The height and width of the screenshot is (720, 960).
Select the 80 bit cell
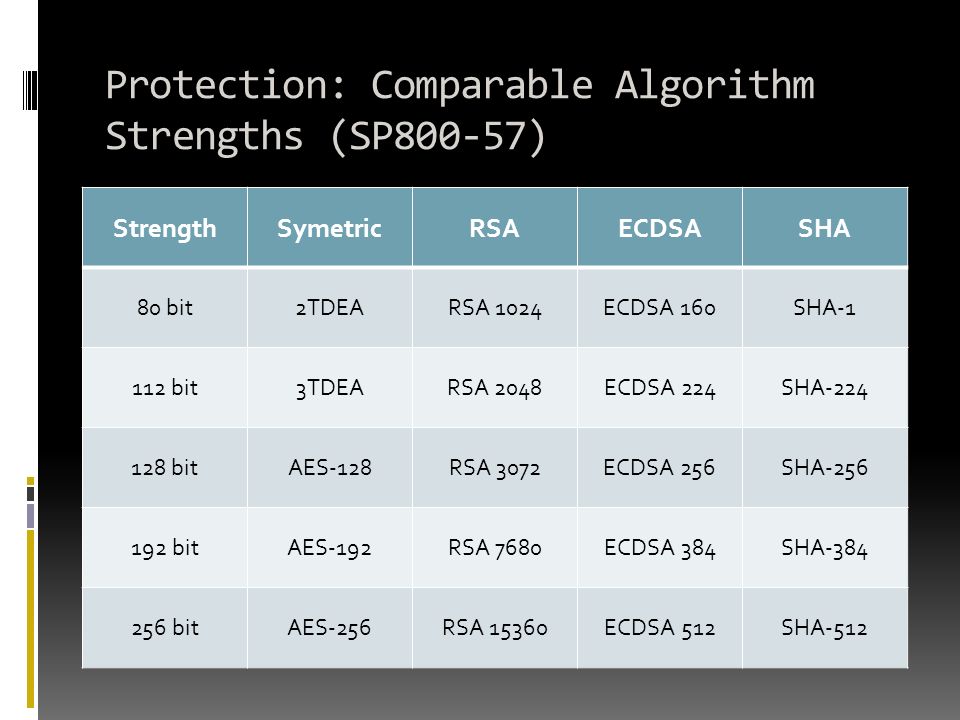pyautogui.click(x=165, y=307)
